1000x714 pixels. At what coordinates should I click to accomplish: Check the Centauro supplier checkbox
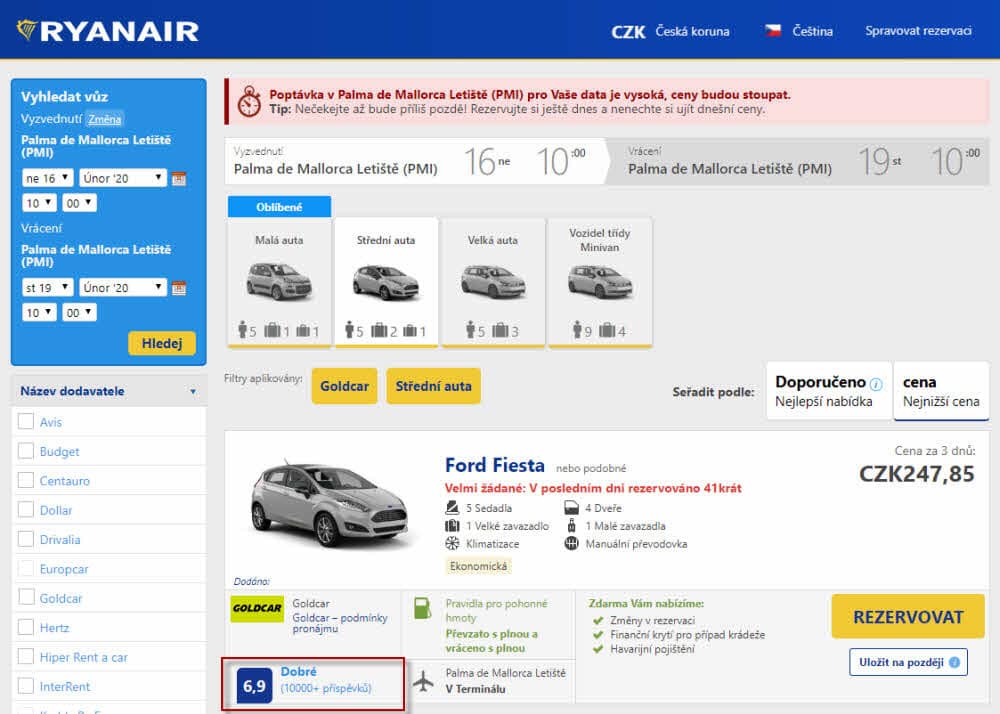(x=26, y=480)
